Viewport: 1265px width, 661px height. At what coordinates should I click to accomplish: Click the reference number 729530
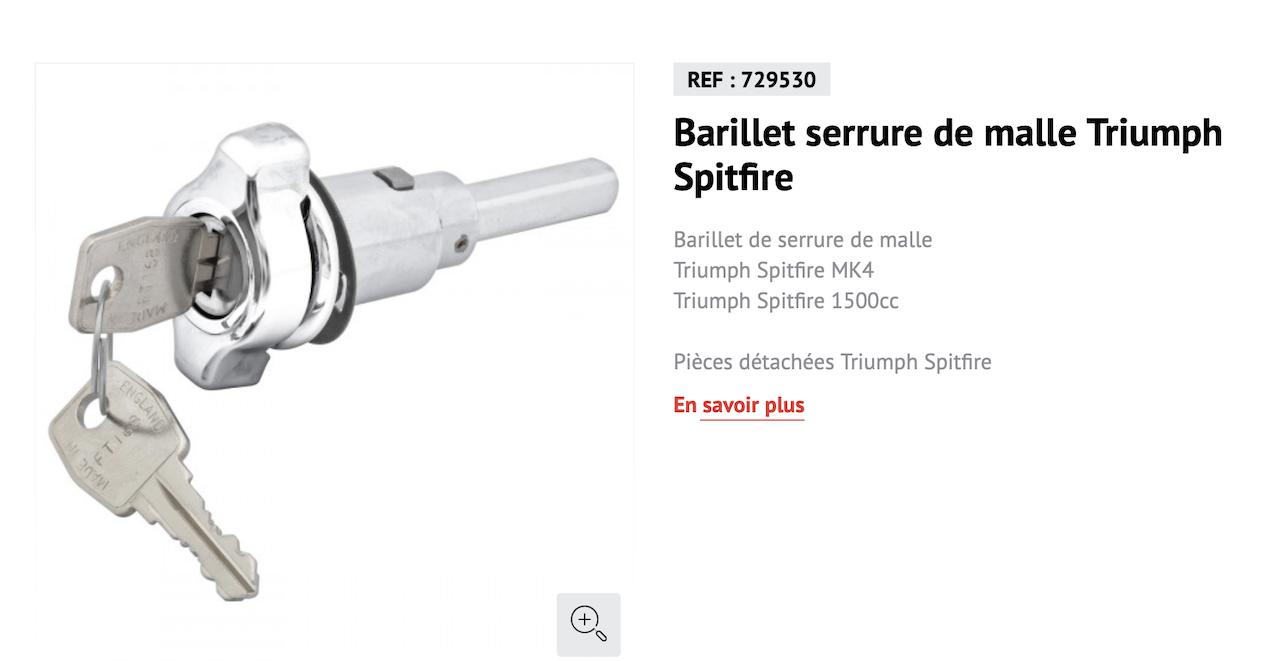coord(779,80)
